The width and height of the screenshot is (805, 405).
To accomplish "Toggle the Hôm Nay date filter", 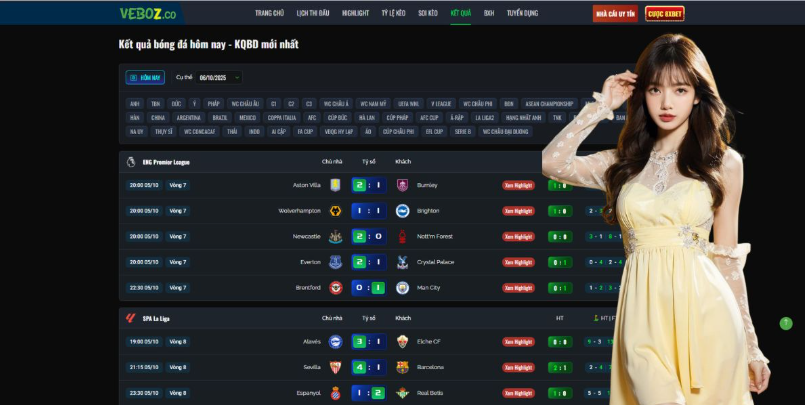I will click(145, 78).
